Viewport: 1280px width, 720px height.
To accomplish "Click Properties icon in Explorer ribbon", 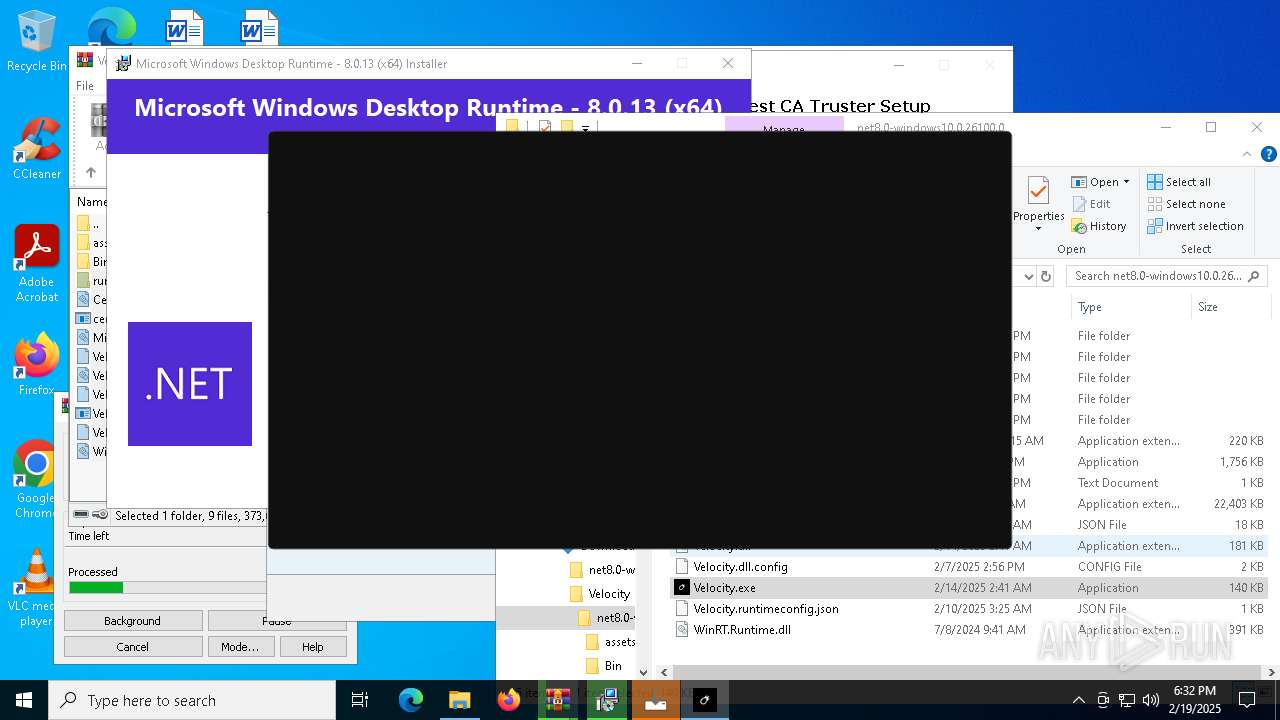I will point(1038,191).
